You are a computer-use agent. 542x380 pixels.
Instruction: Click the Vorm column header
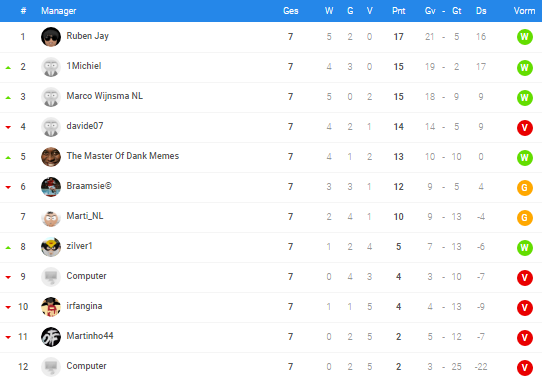524,11
